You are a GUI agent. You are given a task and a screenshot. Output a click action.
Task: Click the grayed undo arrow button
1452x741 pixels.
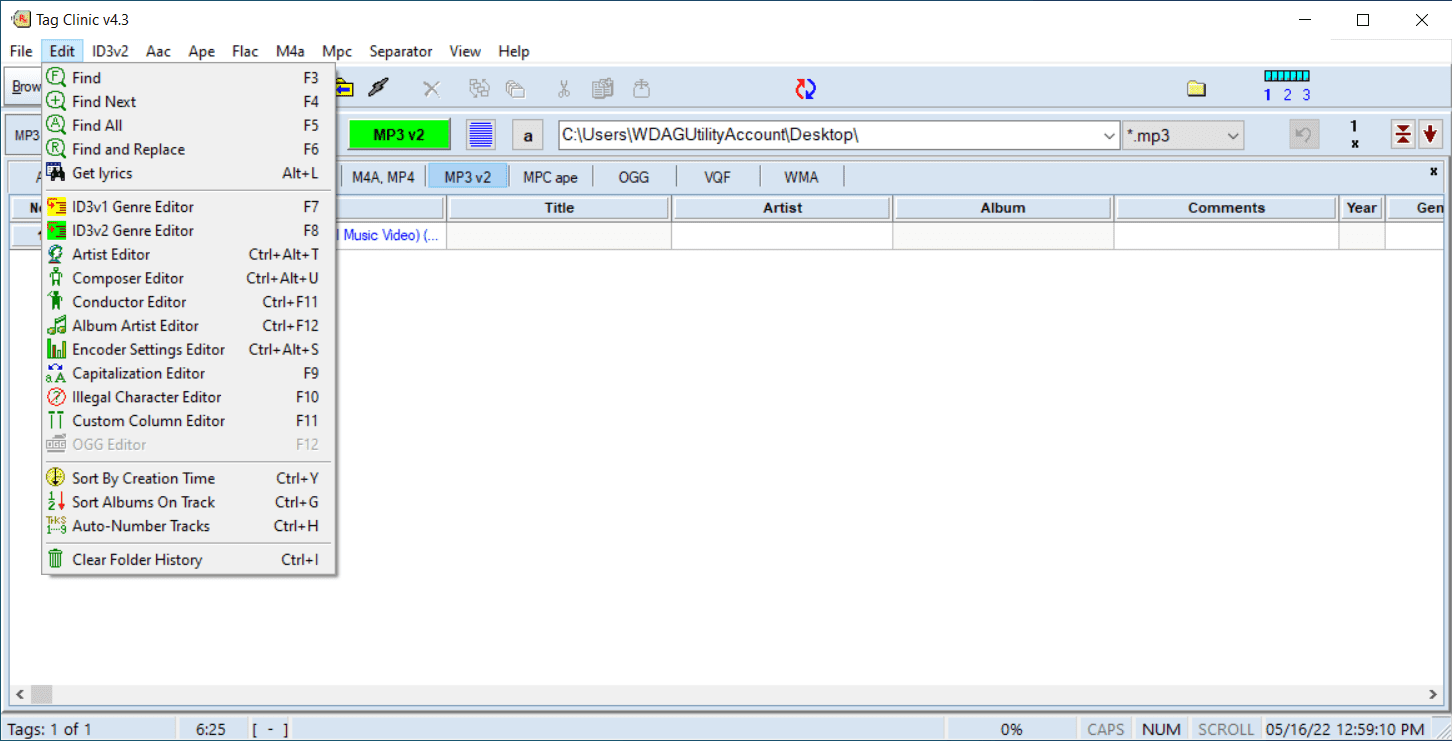tap(1304, 135)
